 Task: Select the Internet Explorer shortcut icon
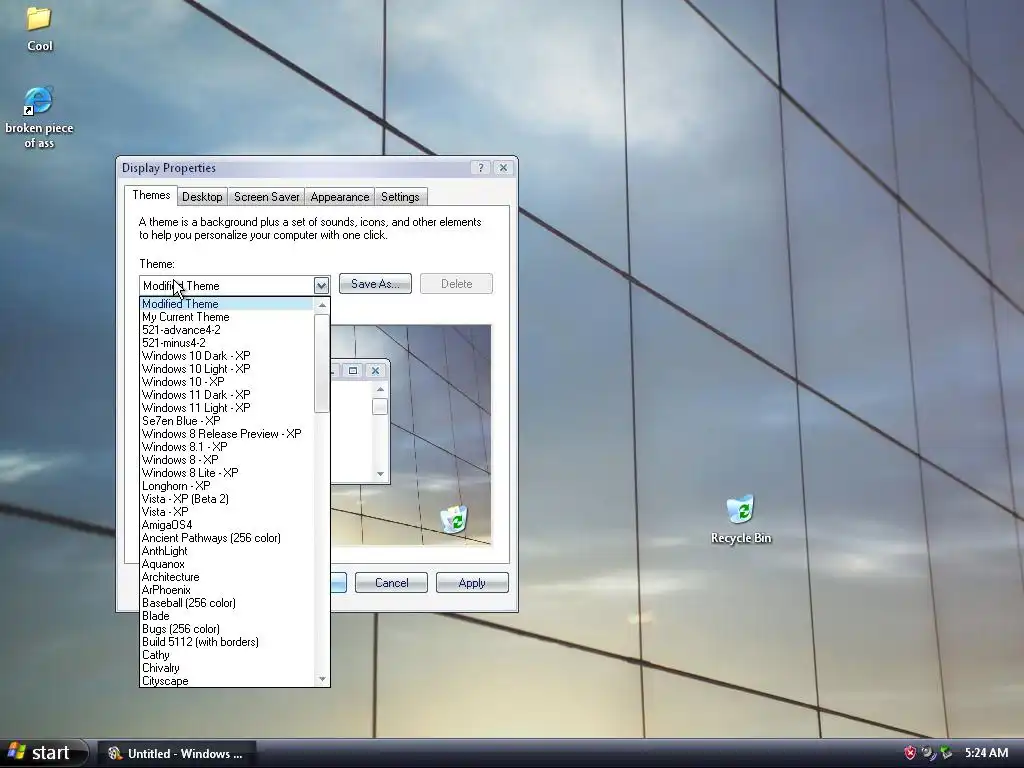(39, 101)
